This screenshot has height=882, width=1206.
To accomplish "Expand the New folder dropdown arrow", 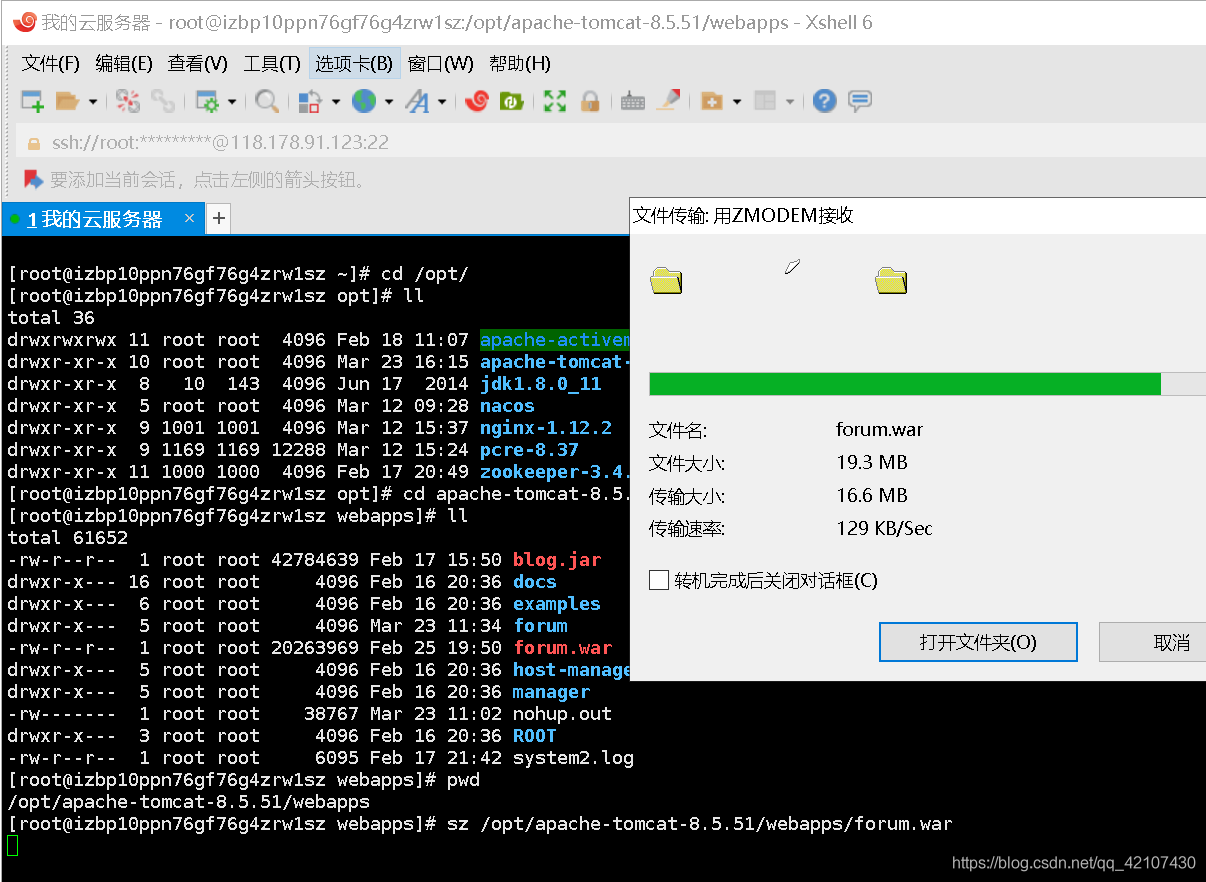I will point(737,102).
